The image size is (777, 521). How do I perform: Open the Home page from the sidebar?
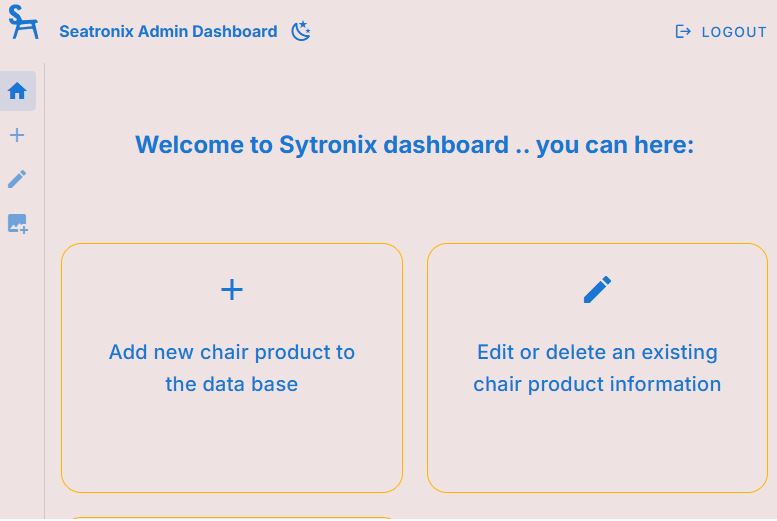[x=17, y=91]
